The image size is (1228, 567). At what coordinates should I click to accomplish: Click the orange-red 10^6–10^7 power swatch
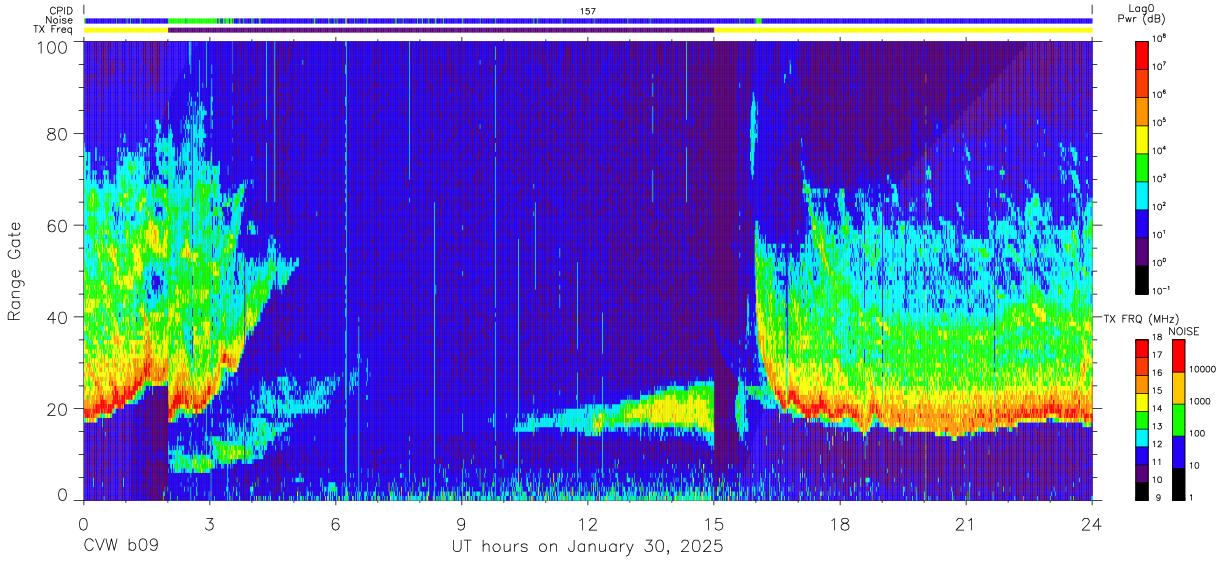tap(1141, 82)
